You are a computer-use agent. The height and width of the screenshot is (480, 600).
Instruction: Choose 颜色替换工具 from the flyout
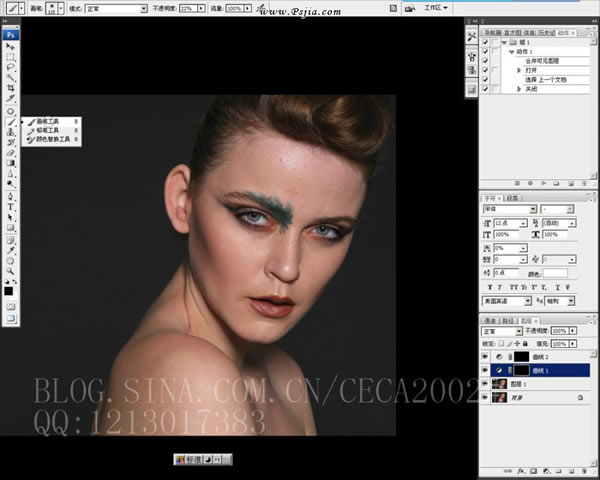51,139
